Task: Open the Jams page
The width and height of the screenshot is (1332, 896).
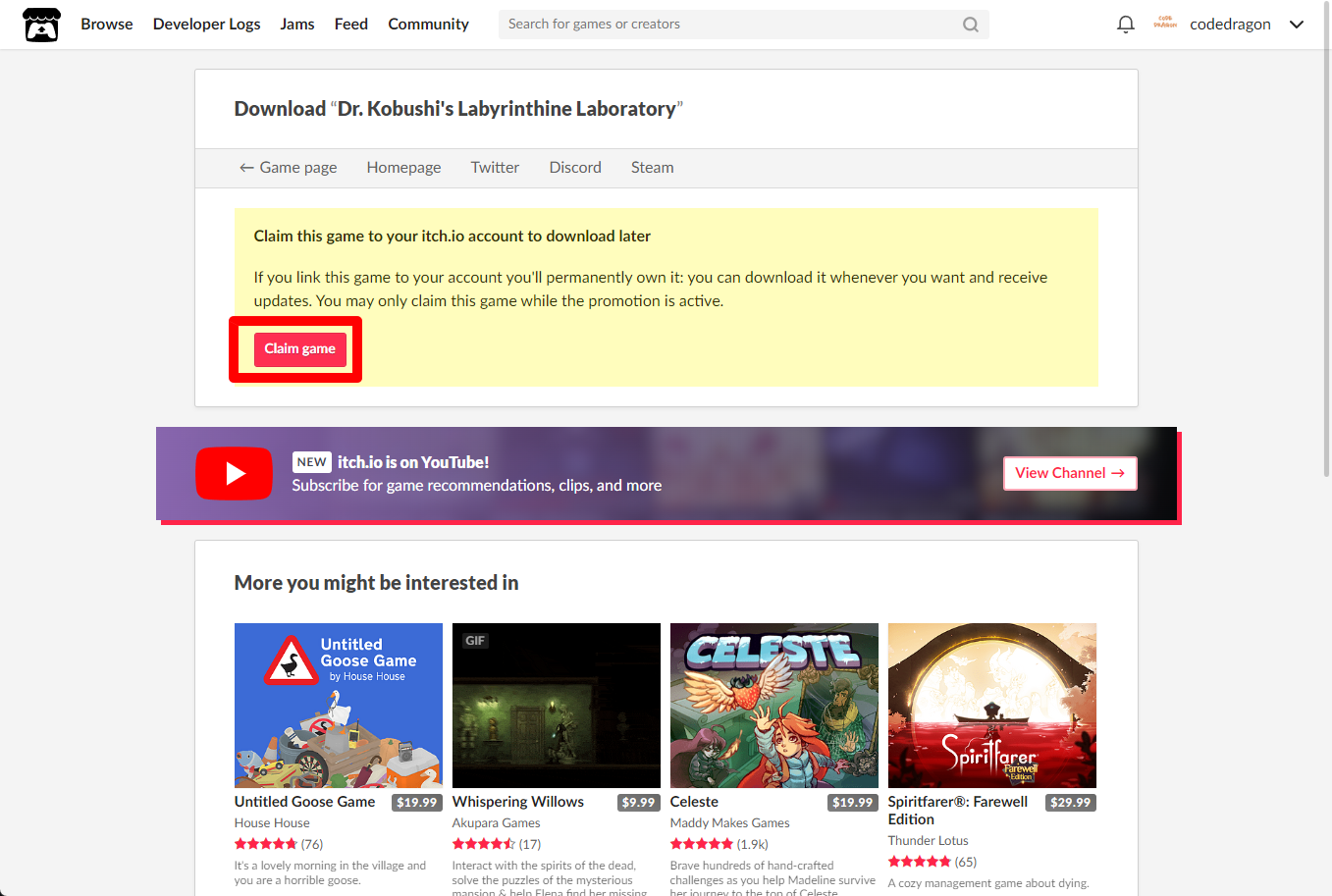Action: [x=297, y=25]
